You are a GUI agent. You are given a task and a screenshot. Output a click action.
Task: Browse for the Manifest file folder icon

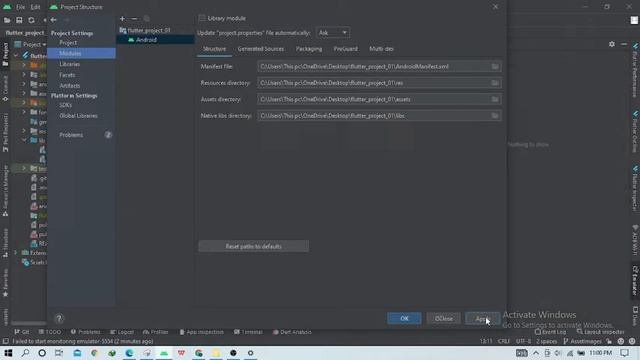(x=495, y=67)
